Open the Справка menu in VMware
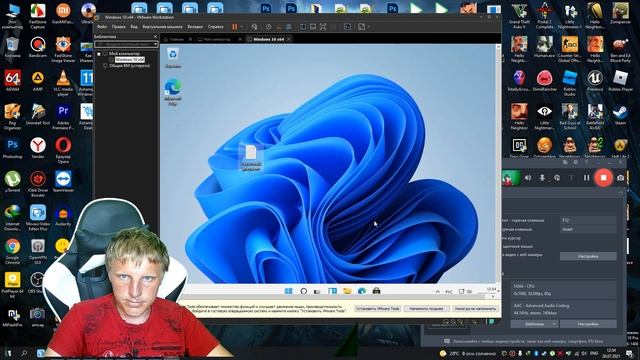Screen dimensions: 640x360 coord(216,27)
